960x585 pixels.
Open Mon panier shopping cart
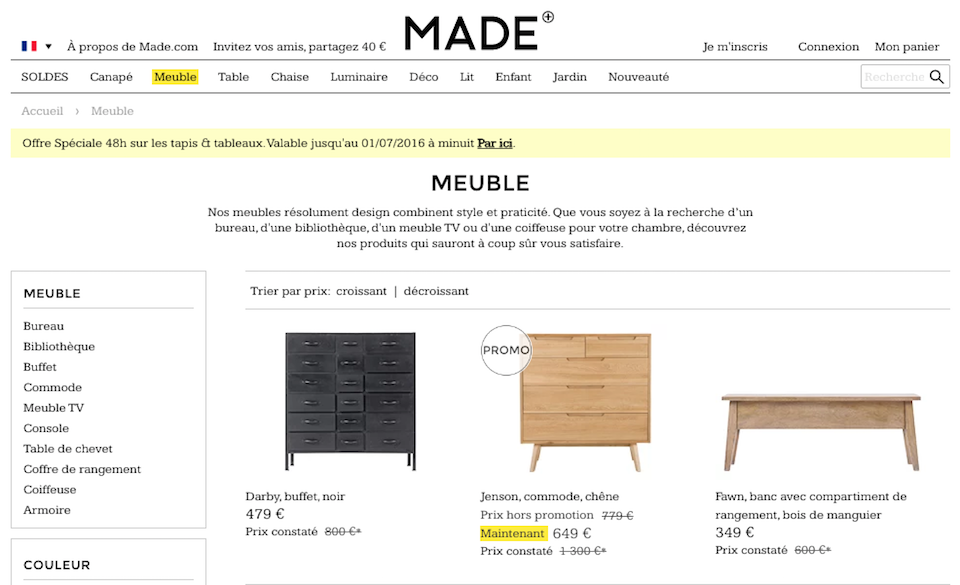[907, 47]
